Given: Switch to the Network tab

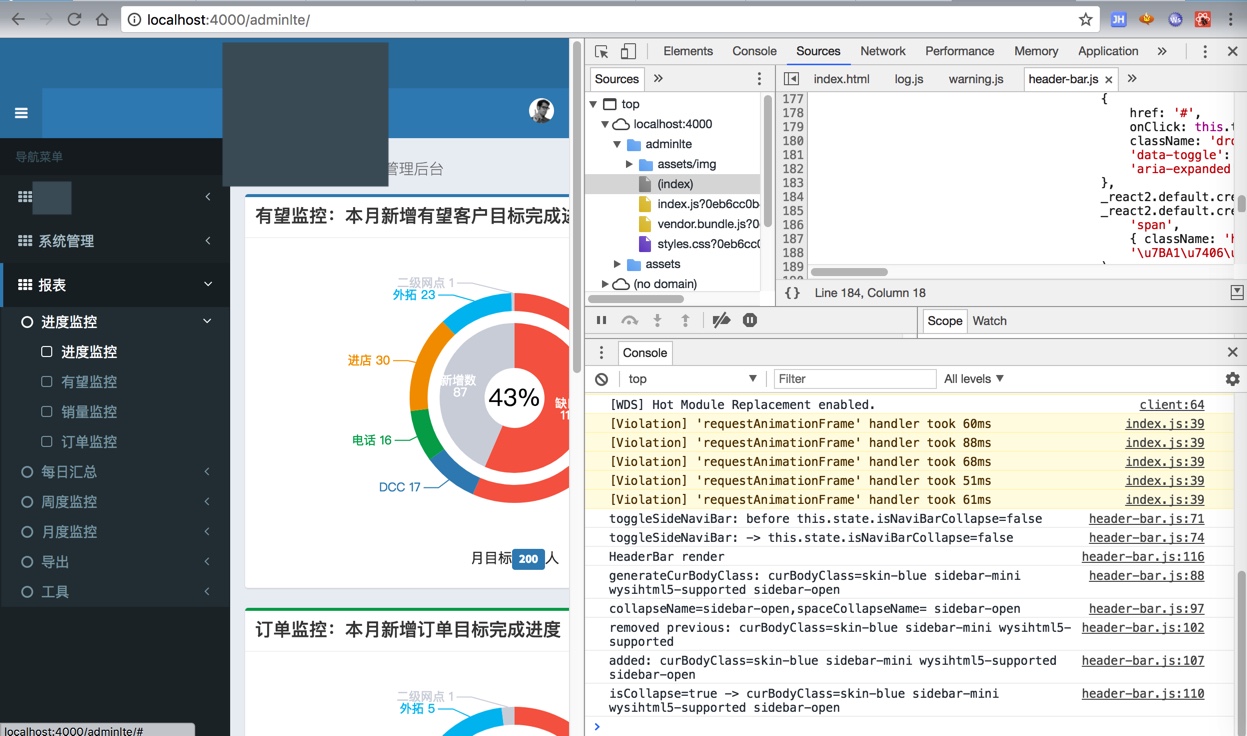Looking at the screenshot, I should [883, 51].
